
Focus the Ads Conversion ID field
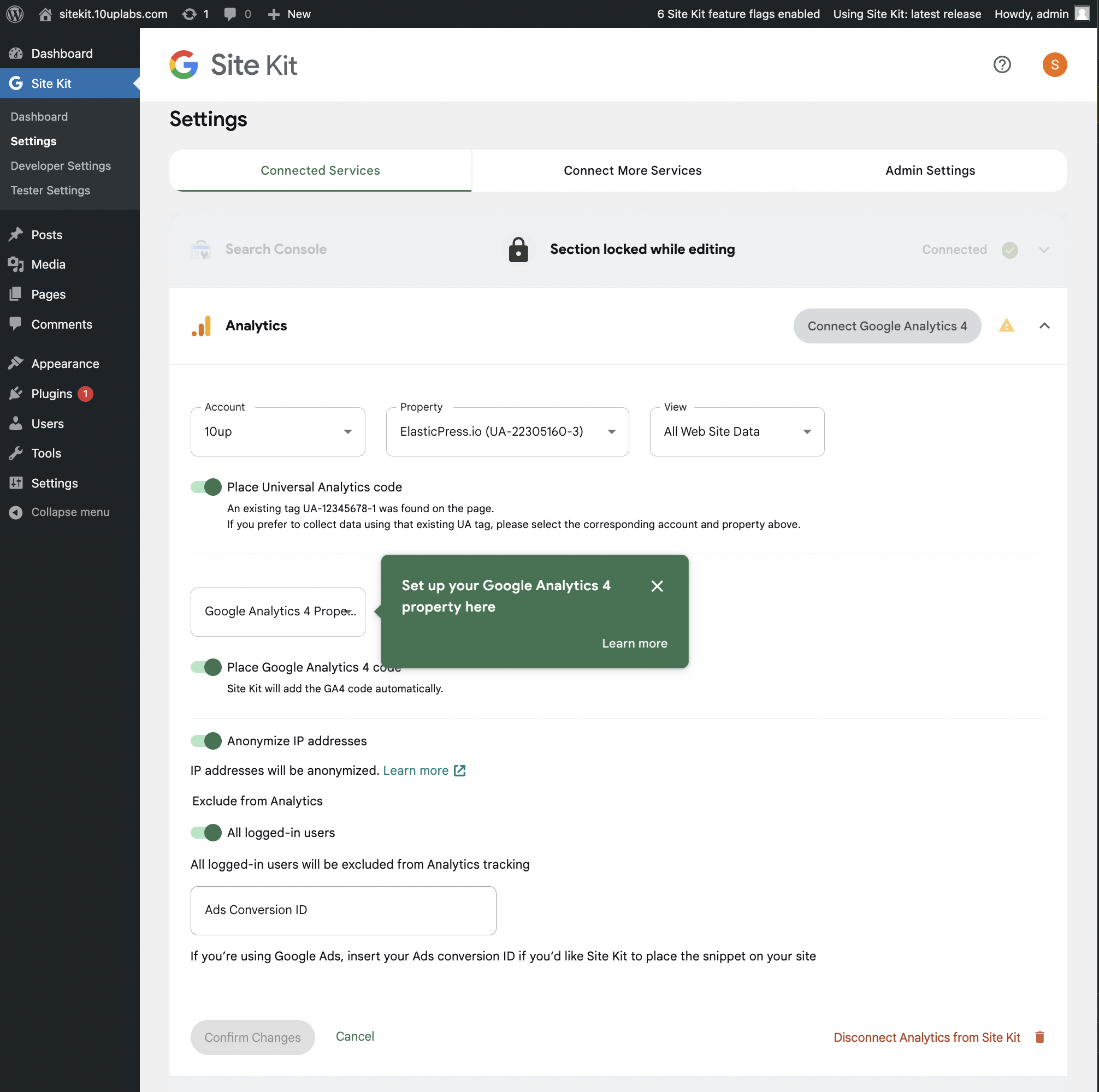click(343, 910)
